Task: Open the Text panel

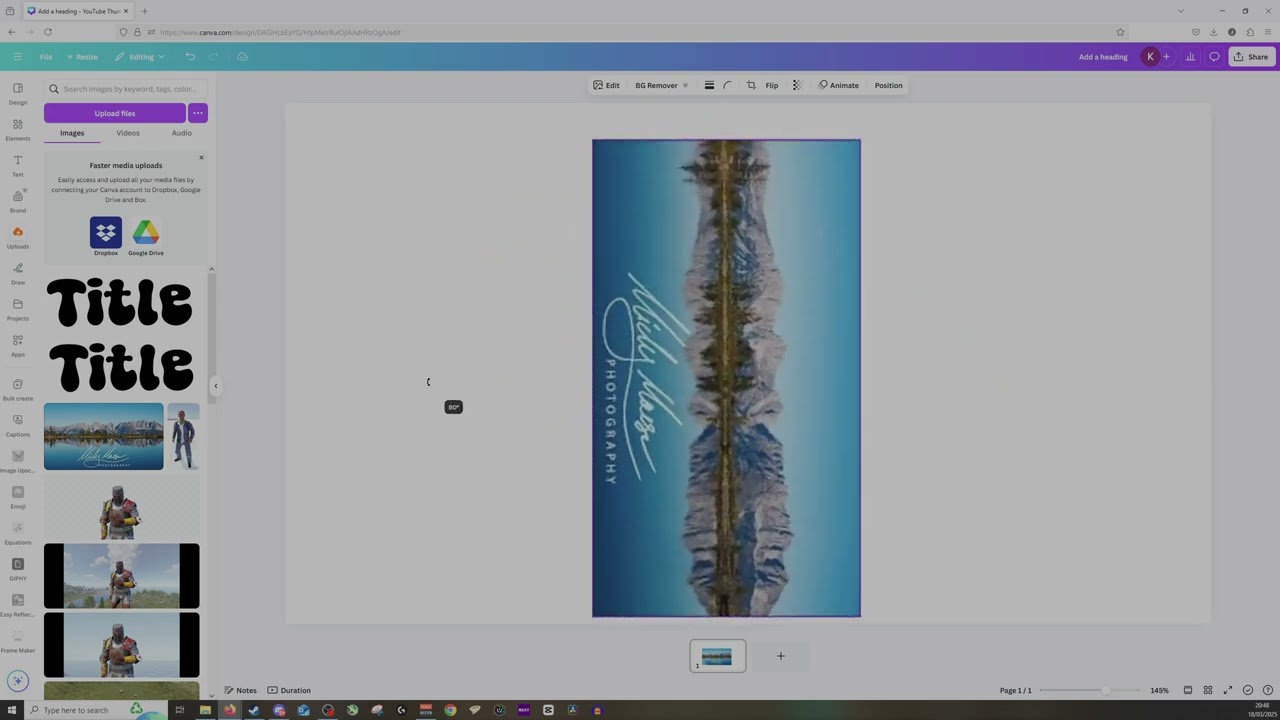Action: [18, 166]
